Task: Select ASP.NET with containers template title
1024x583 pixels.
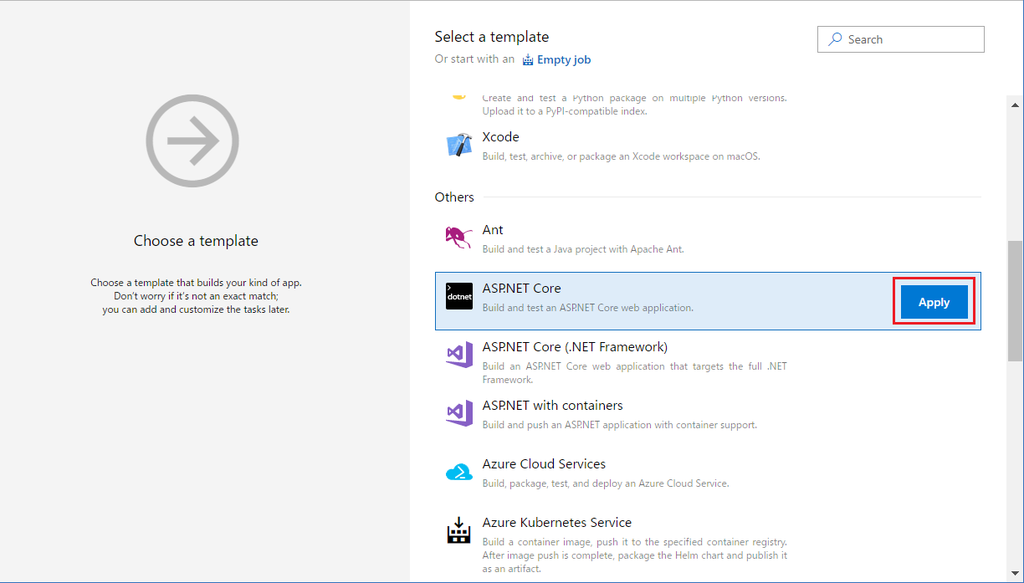Action: (552, 405)
